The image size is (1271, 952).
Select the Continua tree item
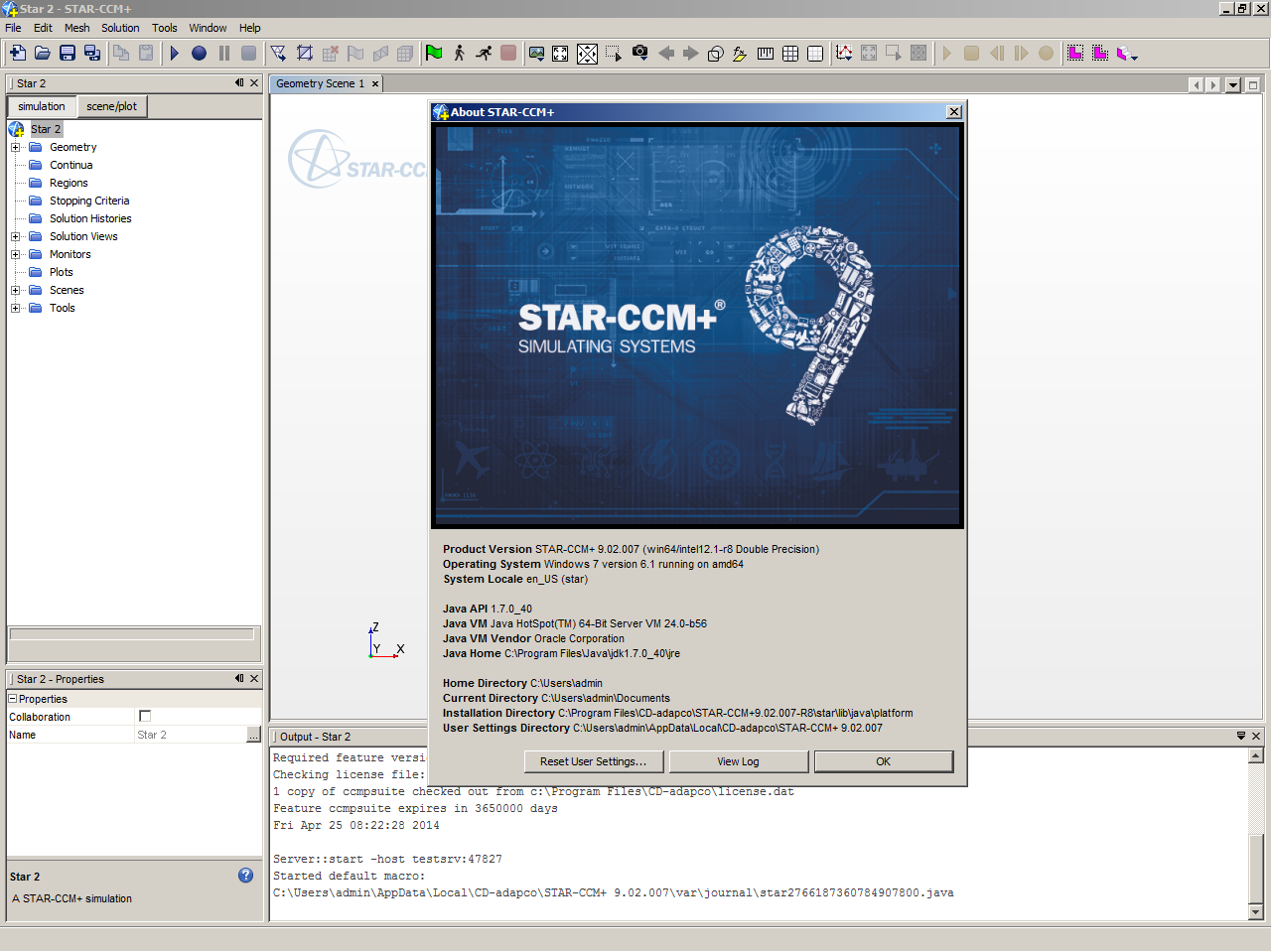click(71, 165)
